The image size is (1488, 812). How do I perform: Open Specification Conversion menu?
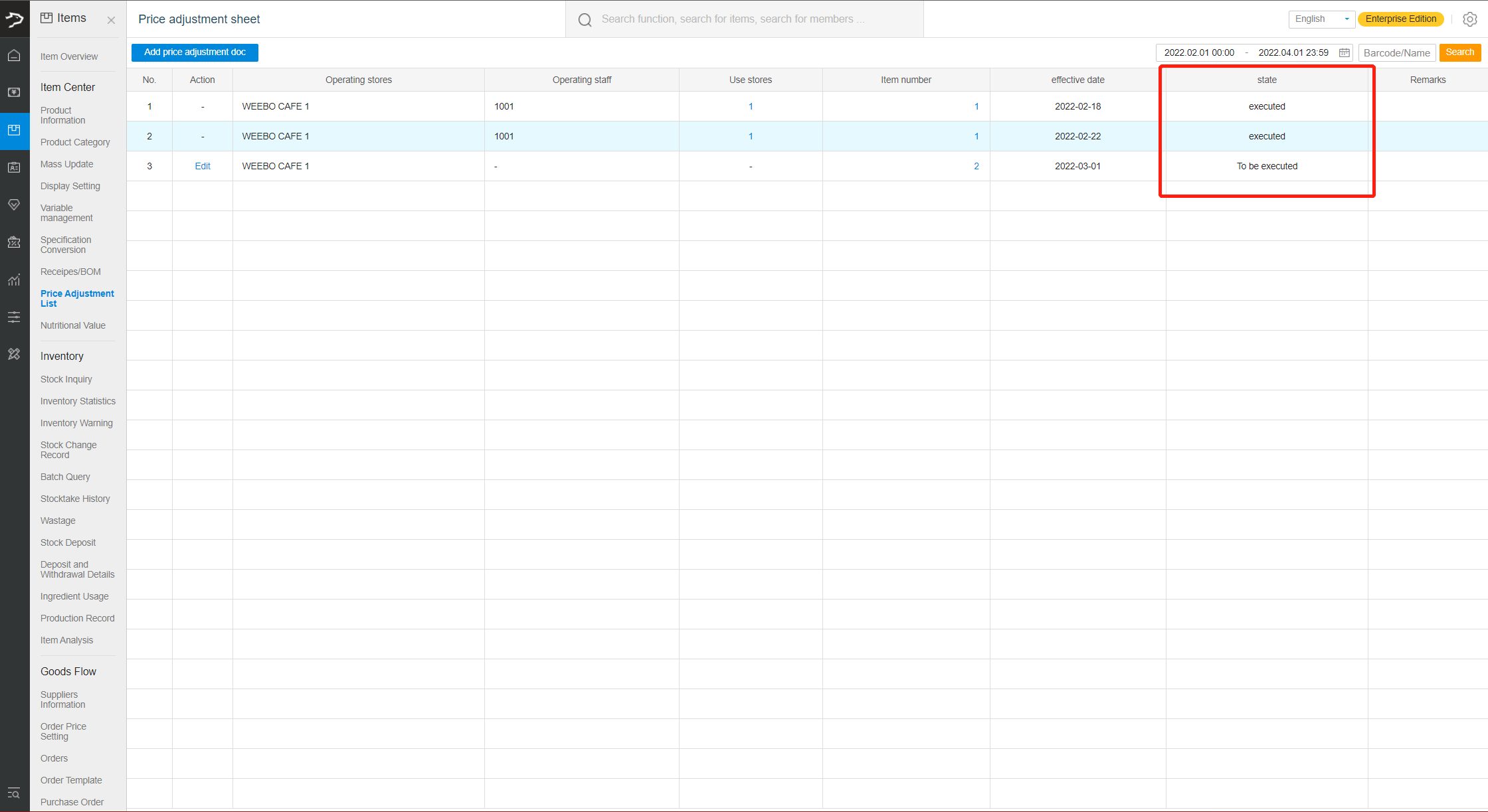tap(66, 245)
